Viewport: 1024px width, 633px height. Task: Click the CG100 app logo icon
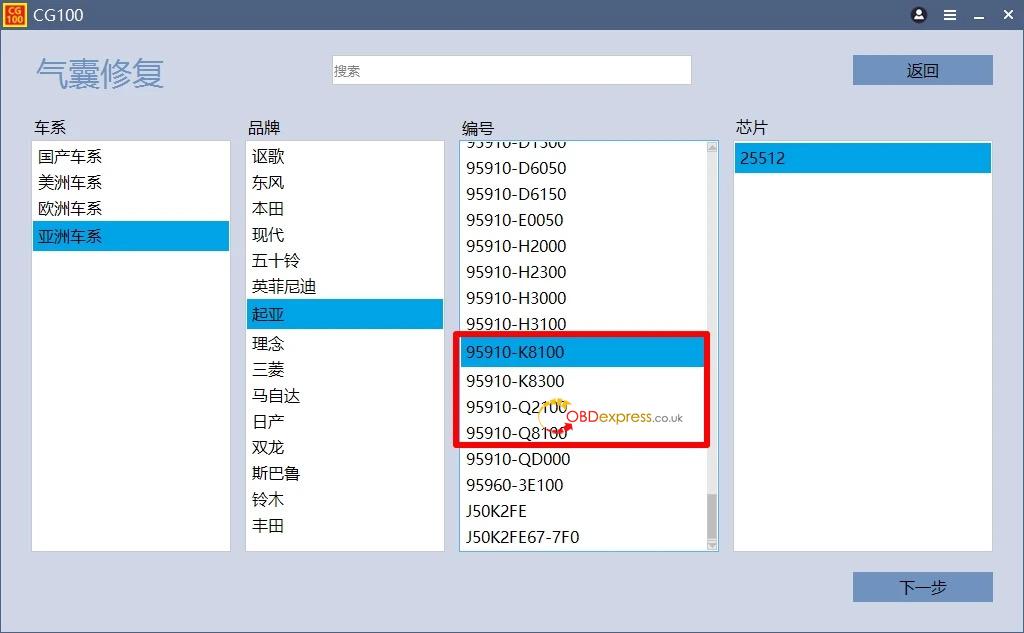(x=14, y=15)
